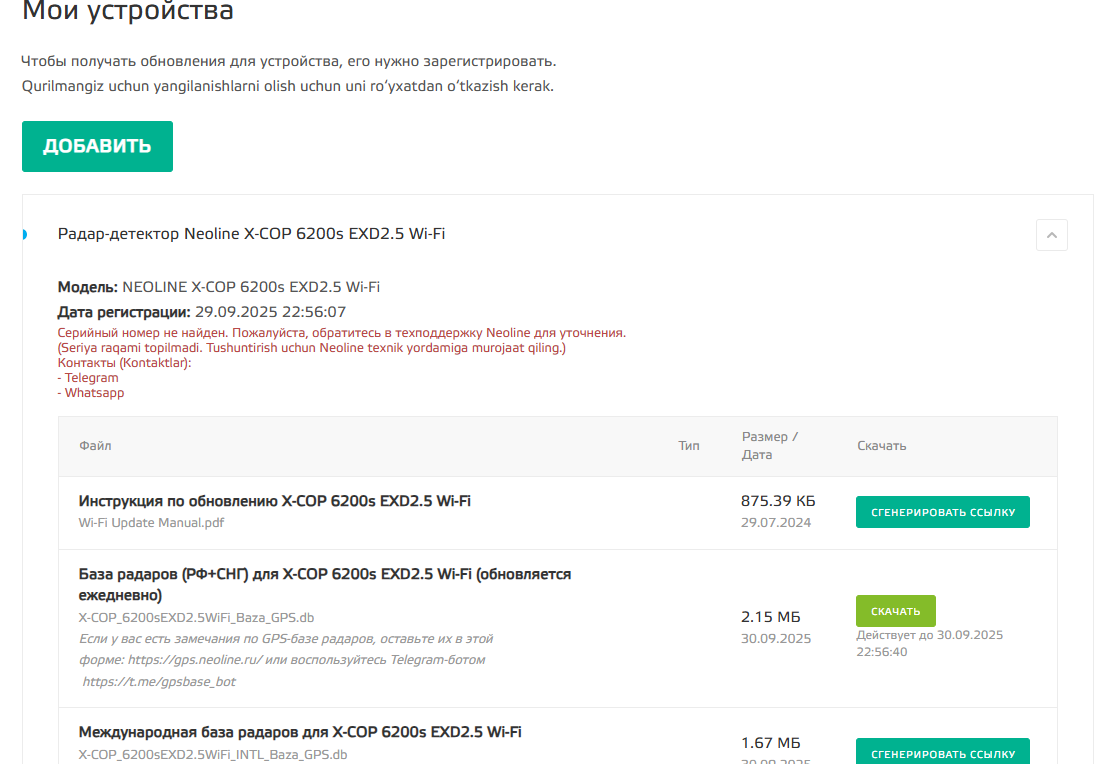Viewport: 1114px width, 764px height.
Task: Click the Wi-Fi Update Manual.pdf file name
Action: [x=151, y=522]
